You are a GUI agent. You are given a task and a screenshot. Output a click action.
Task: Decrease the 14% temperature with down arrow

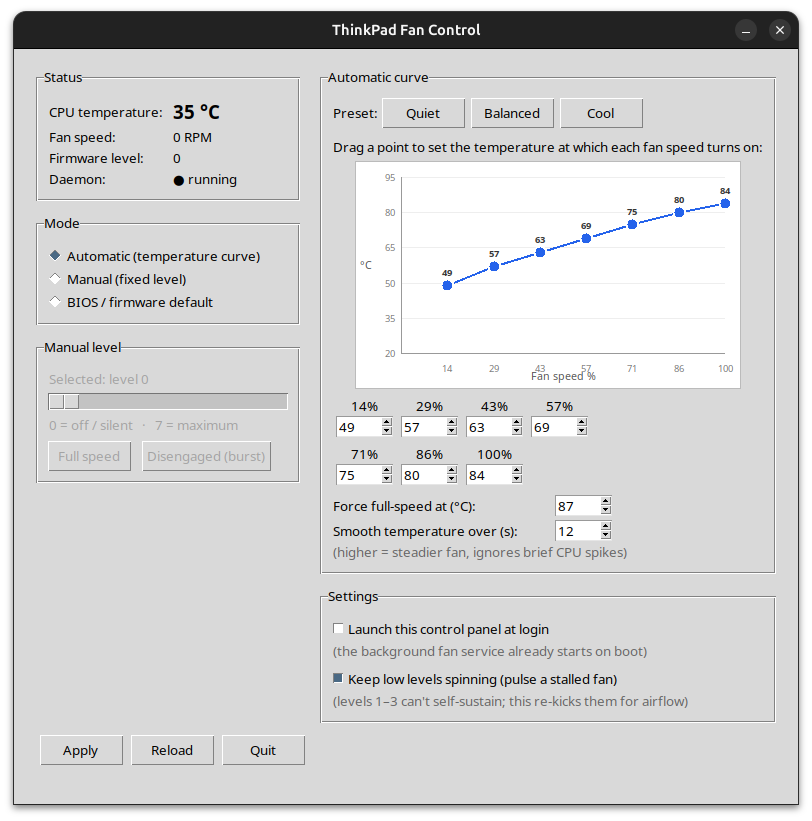[387, 432]
